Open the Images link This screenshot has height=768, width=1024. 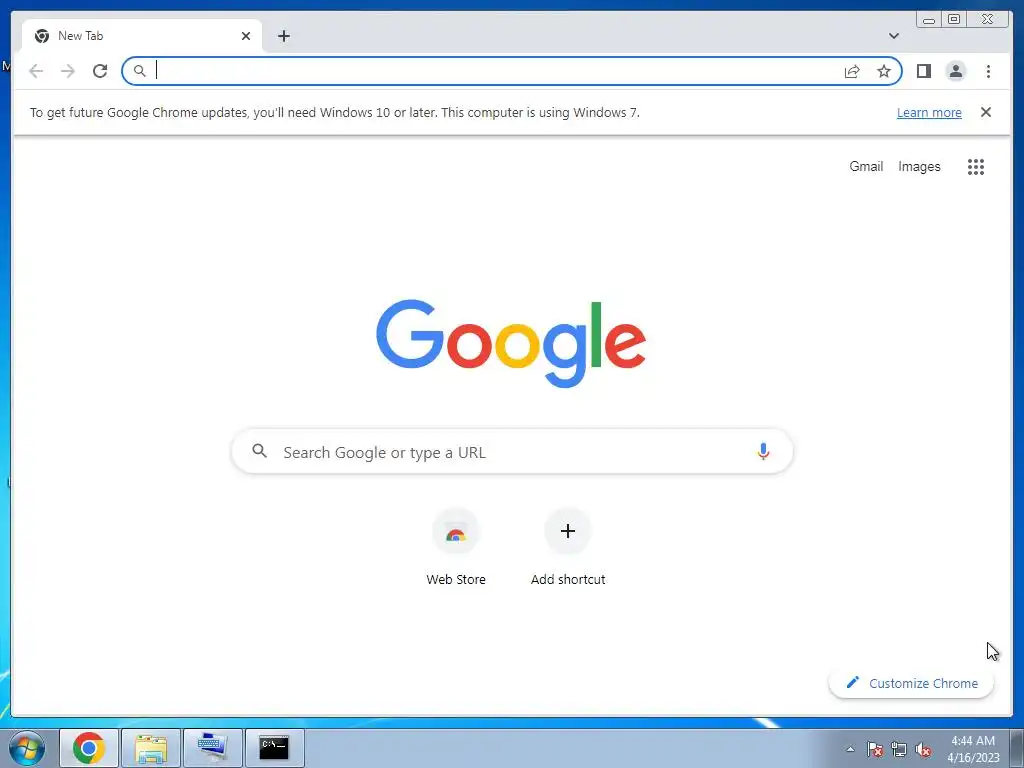click(919, 167)
